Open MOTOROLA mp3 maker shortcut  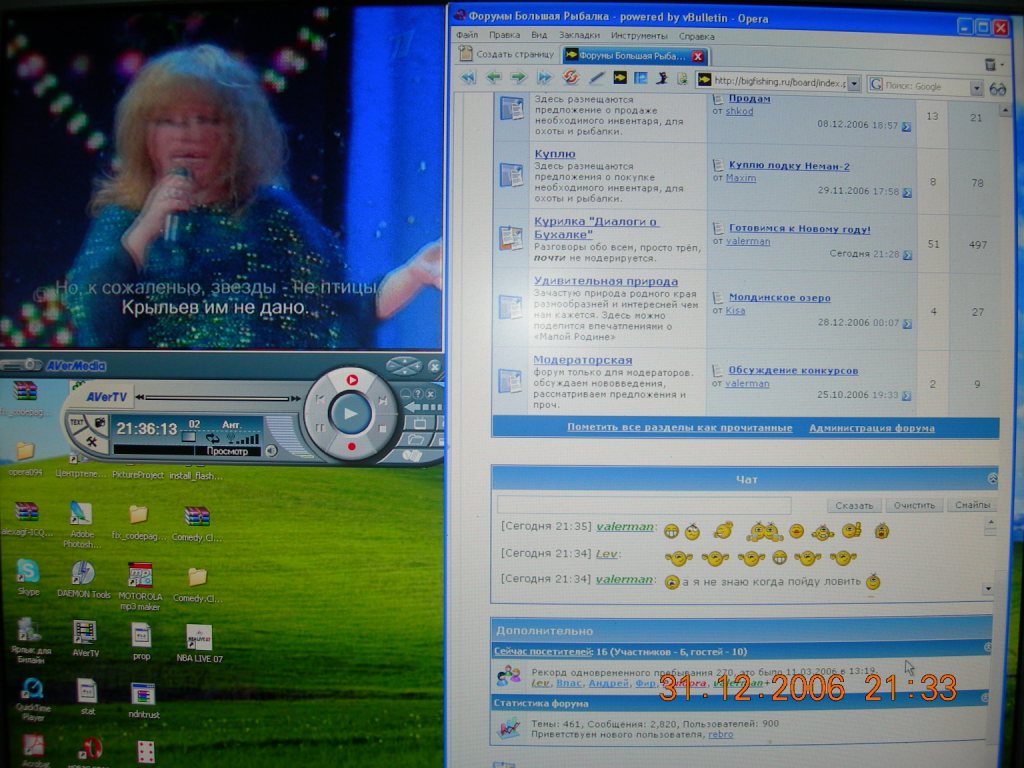coord(140,586)
